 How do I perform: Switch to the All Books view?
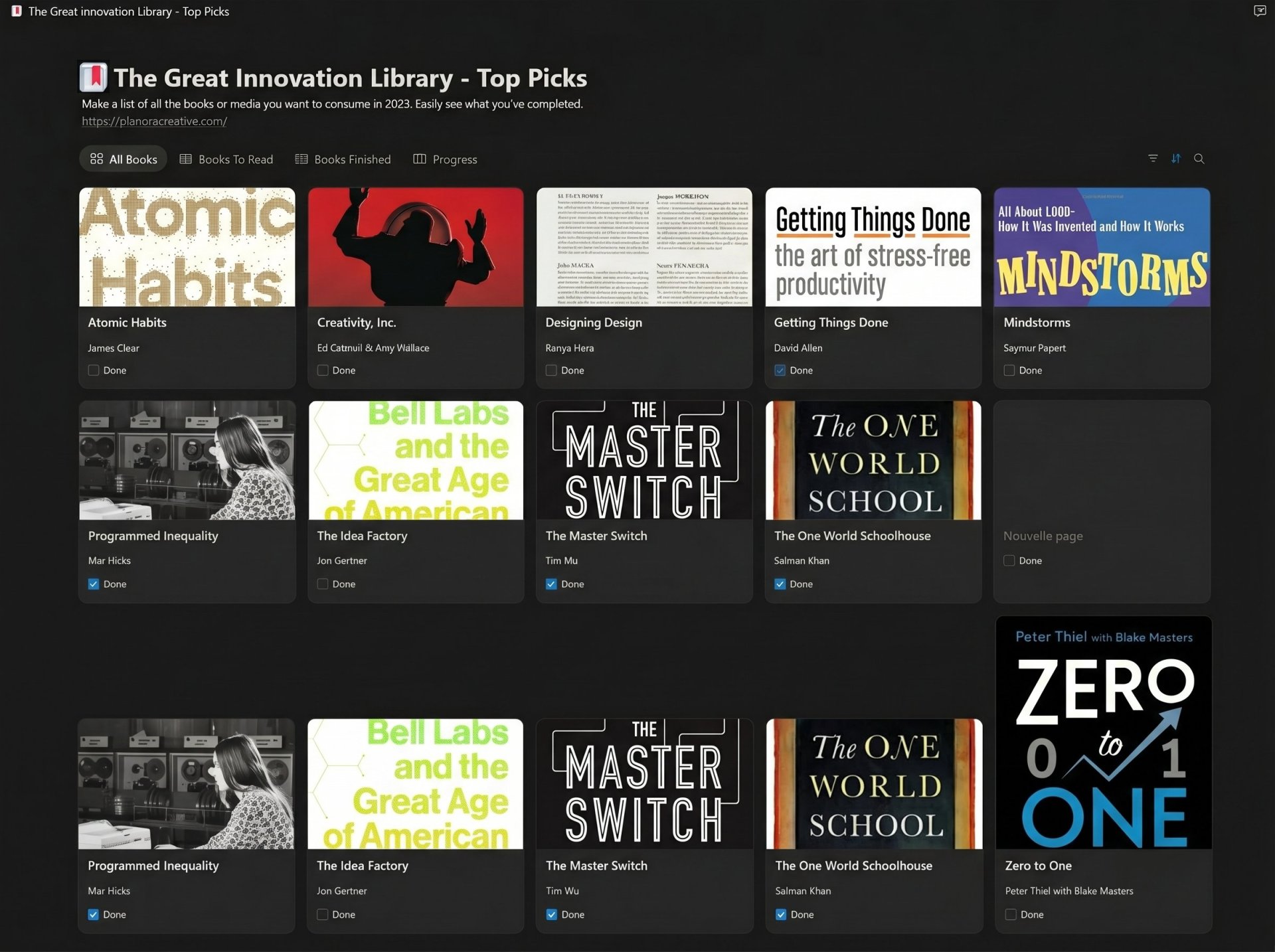(x=124, y=159)
